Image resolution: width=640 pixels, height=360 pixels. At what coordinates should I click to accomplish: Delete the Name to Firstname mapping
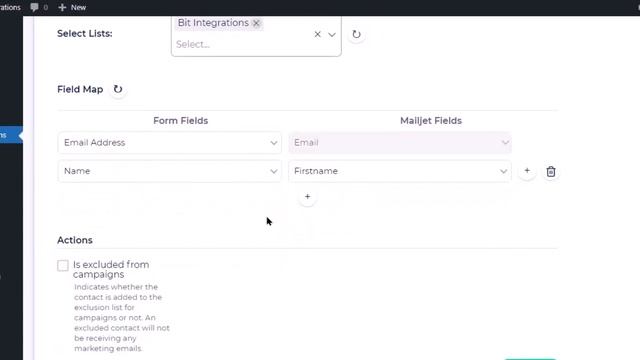(x=551, y=171)
